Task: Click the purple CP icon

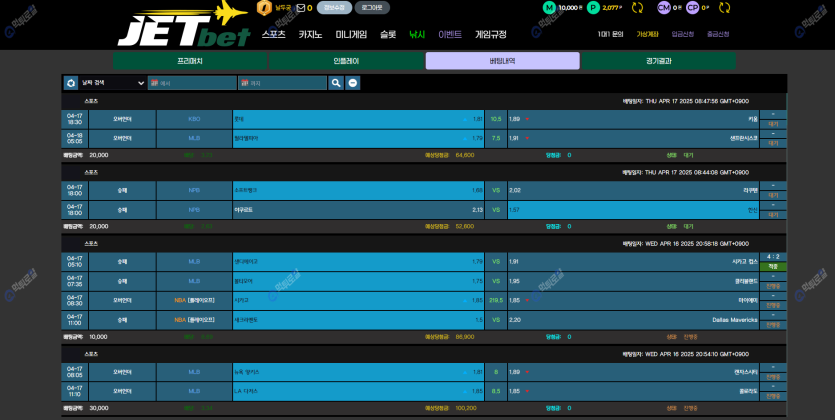Action: pos(692,8)
